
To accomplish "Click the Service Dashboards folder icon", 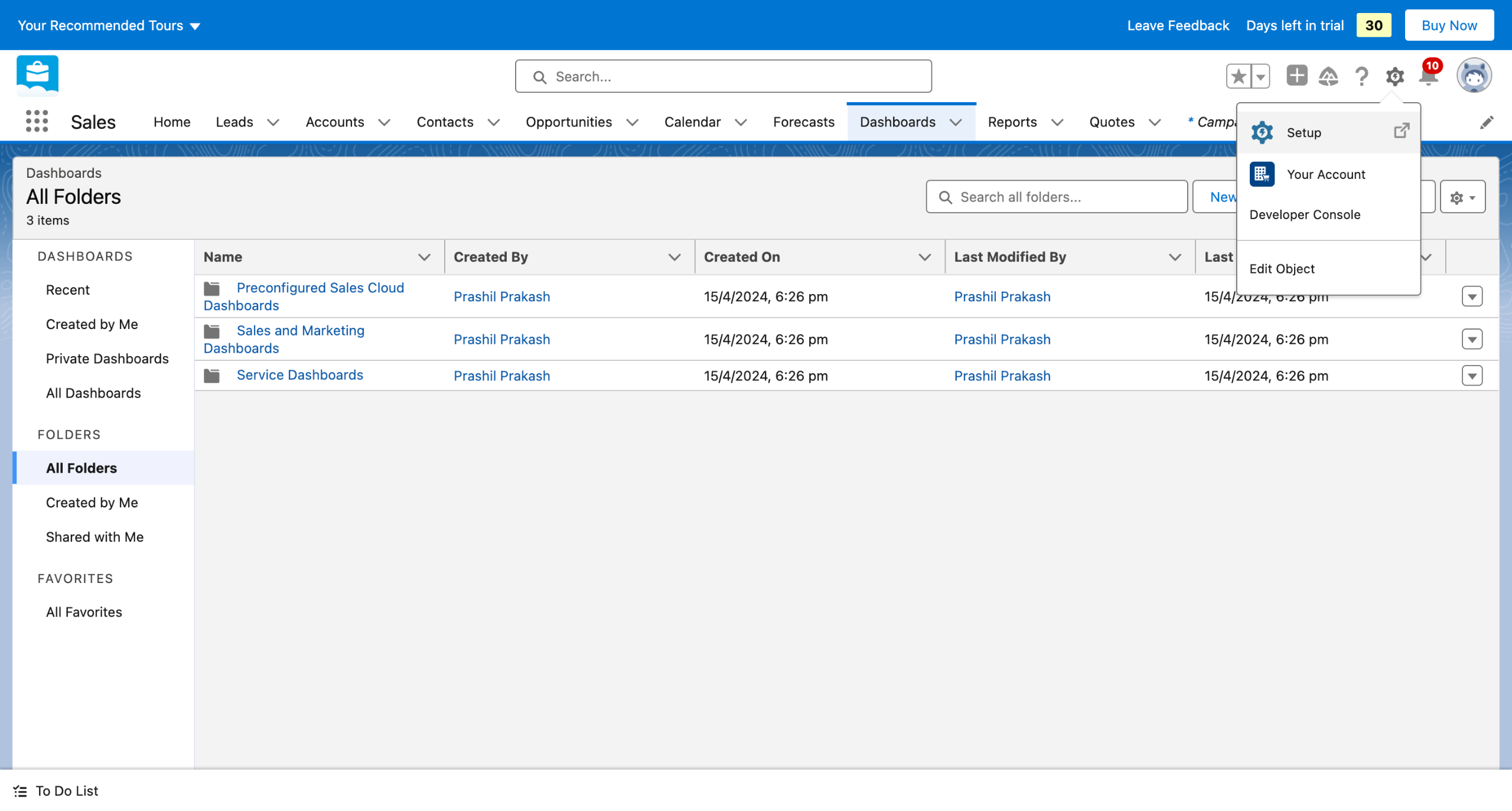I will pyautogui.click(x=211, y=376).
